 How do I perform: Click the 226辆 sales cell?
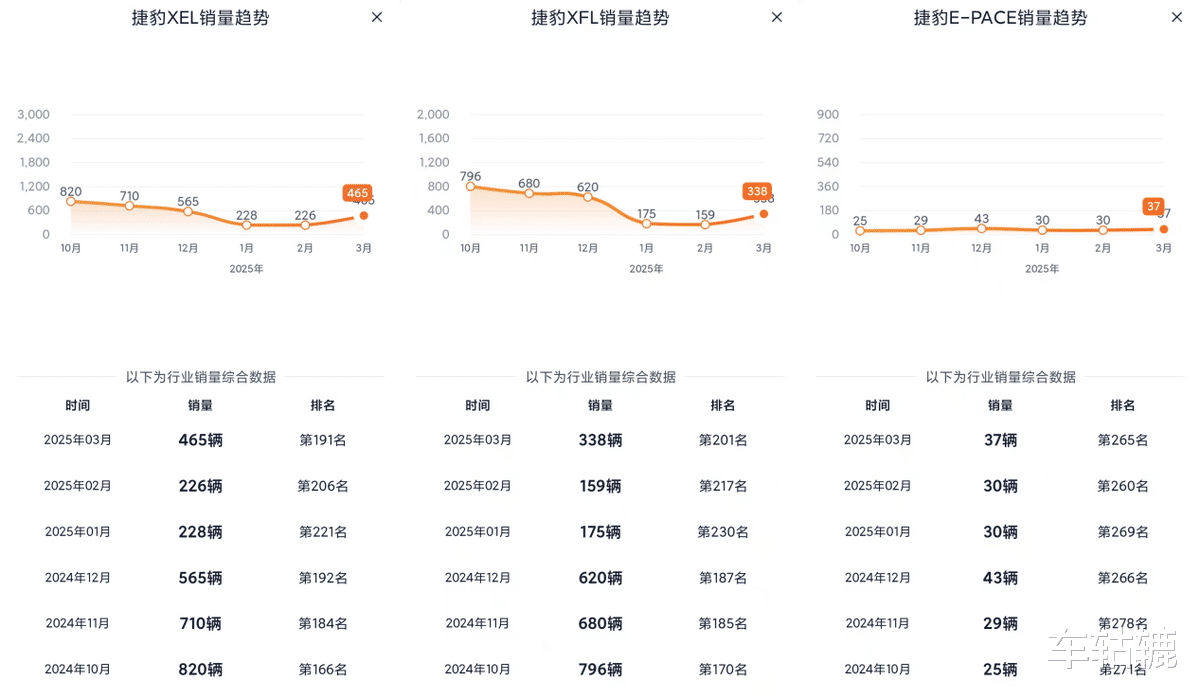200,486
